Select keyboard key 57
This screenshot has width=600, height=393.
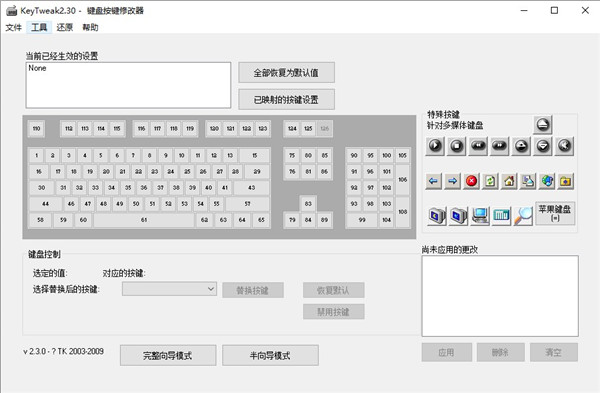(248, 204)
